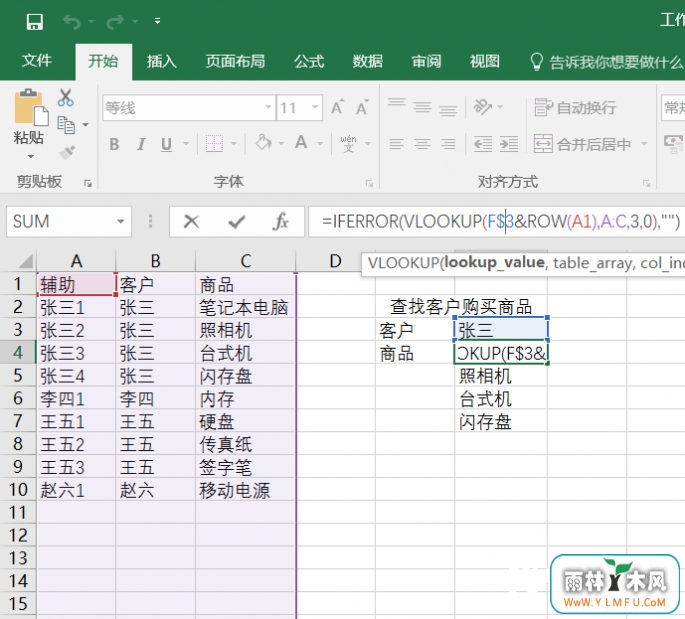685x619 pixels.
Task: Toggle Middle Align for the cell
Action: (x=422, y=107)
